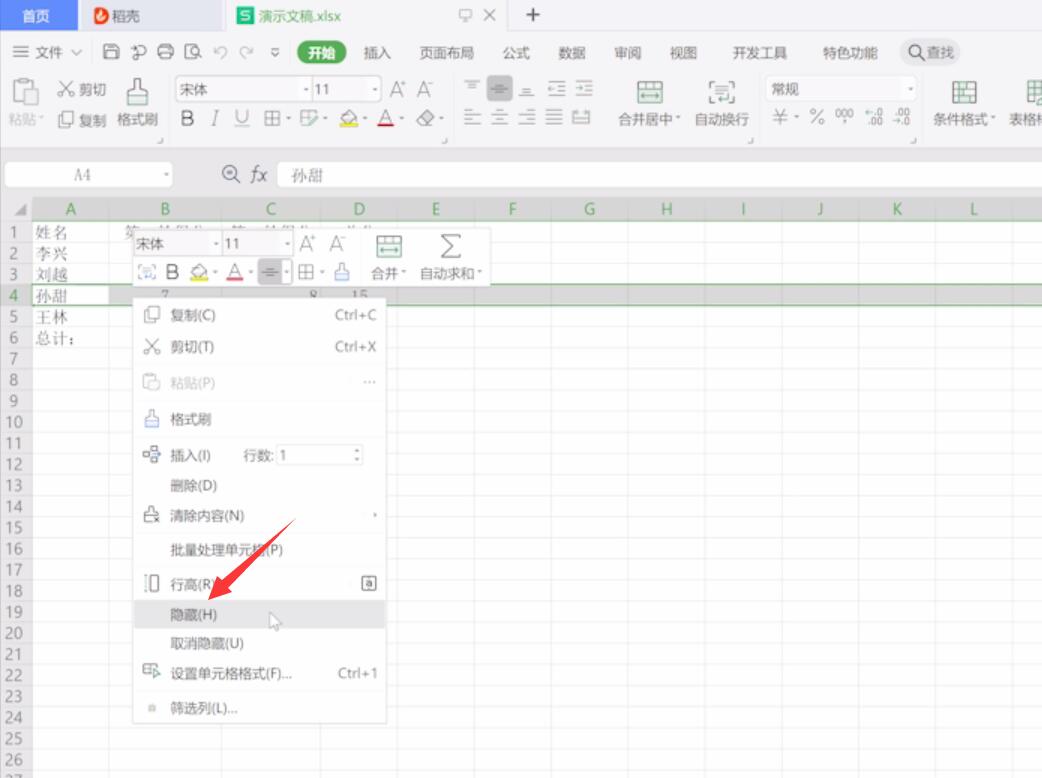The height and width of the screenshot is (778, 1042).
Task: Open the Name Box dropdown arrow
Action: pyautogui.click(x=165, y=175)
